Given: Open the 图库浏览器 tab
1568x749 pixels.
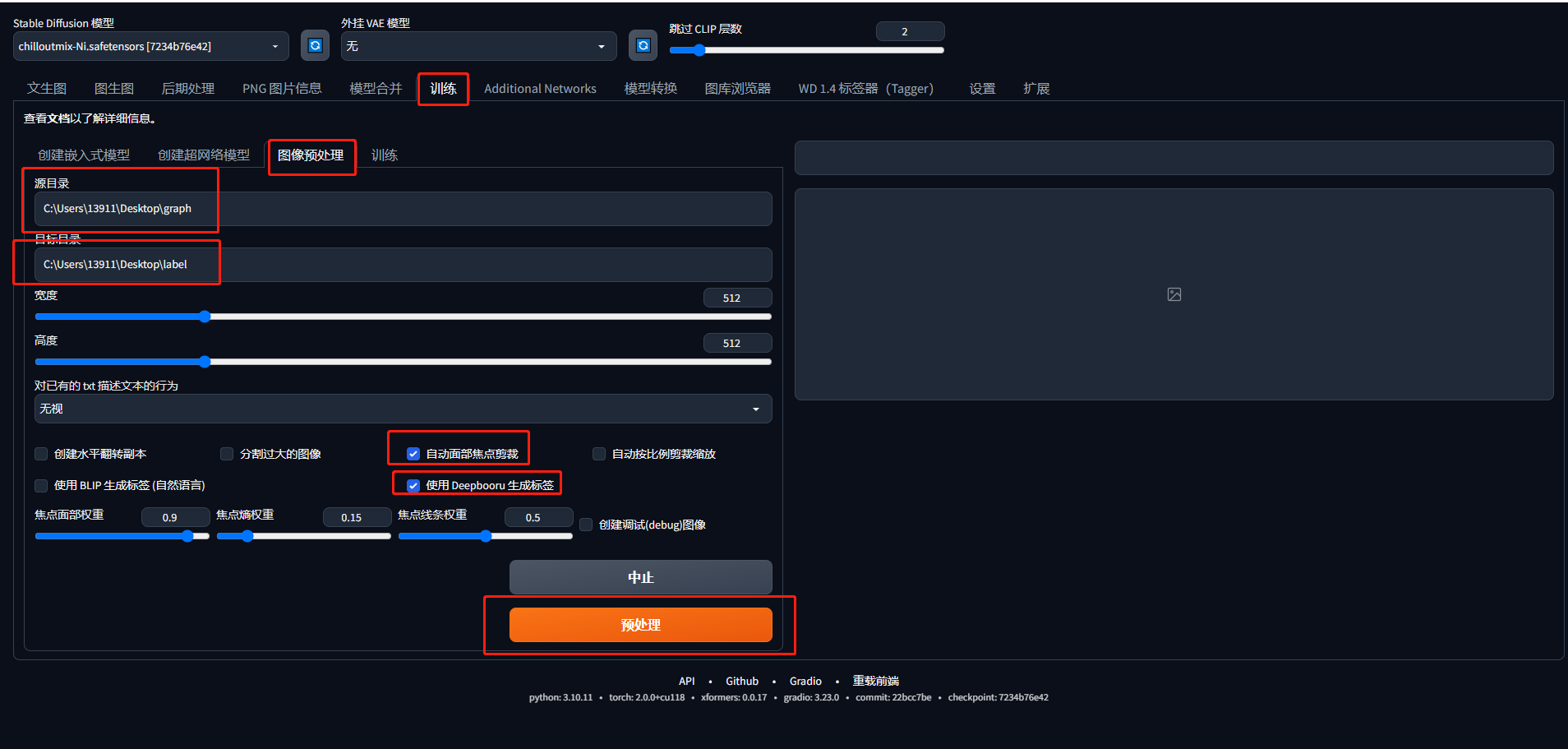Looking at the screenshot, I should pos(738,88).
